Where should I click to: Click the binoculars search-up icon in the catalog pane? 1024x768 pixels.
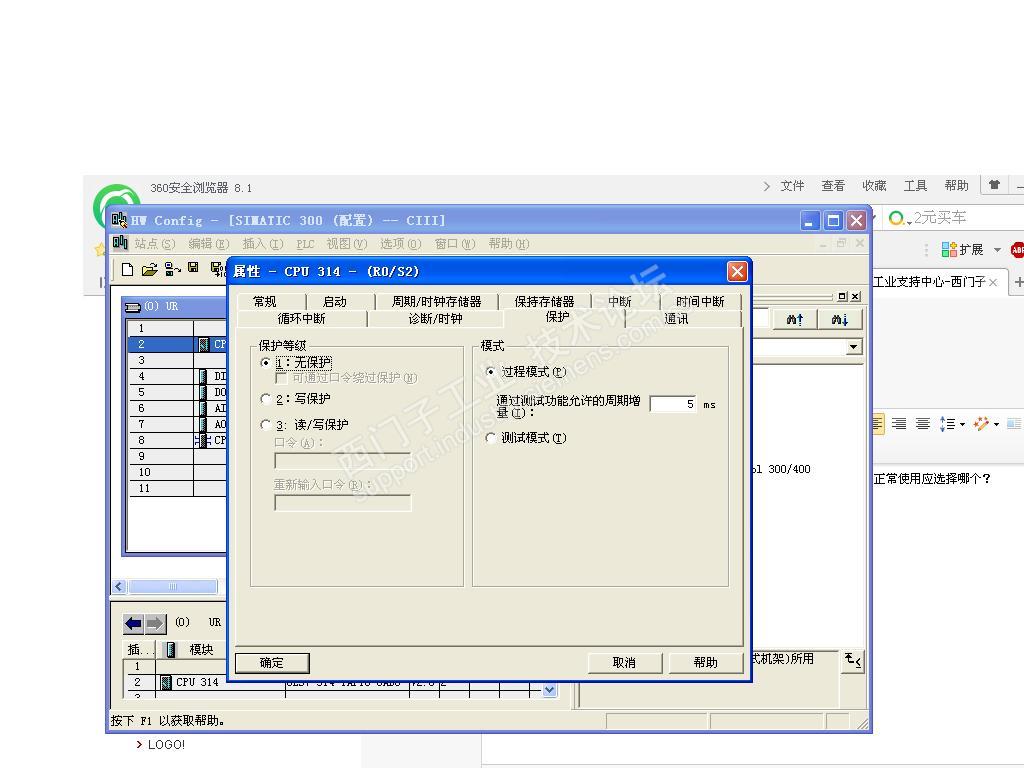coord(794,319)
